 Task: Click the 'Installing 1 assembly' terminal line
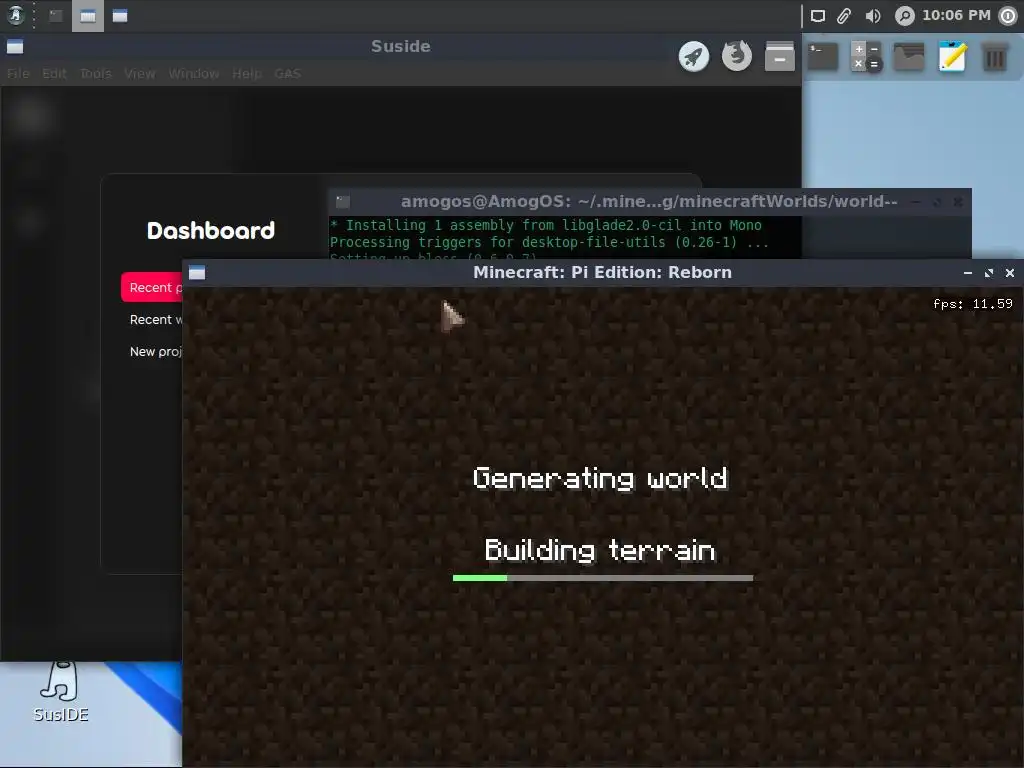546,225
